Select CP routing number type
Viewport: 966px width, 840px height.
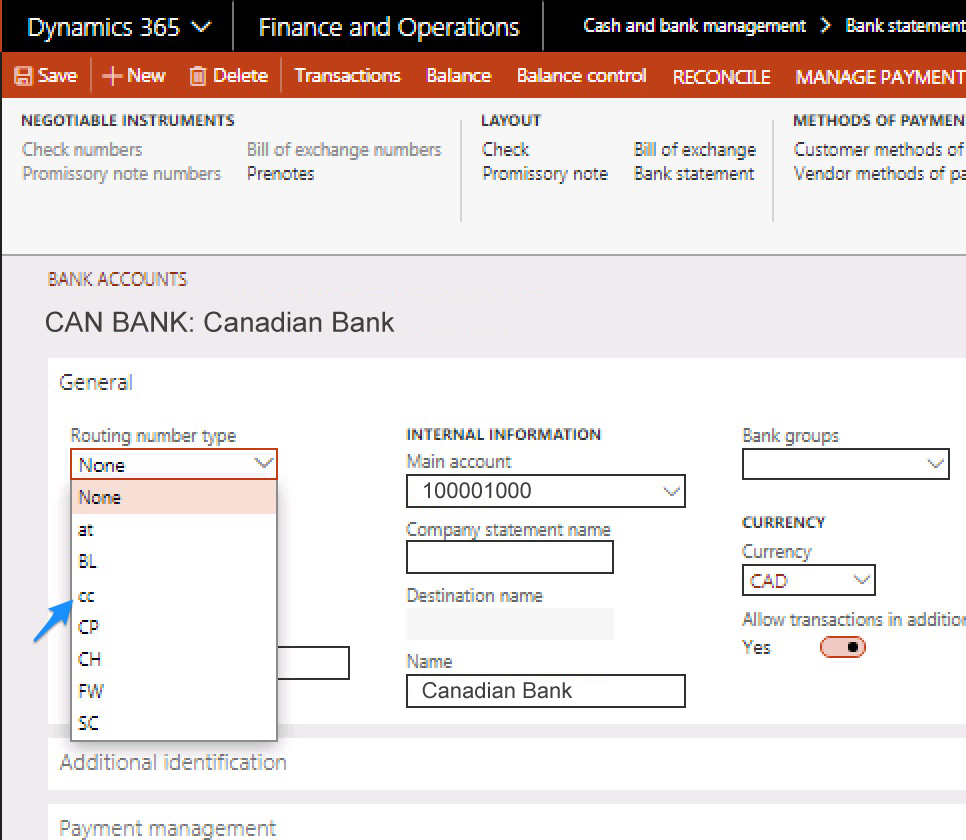pyautogui.click(x=174, y=627)
